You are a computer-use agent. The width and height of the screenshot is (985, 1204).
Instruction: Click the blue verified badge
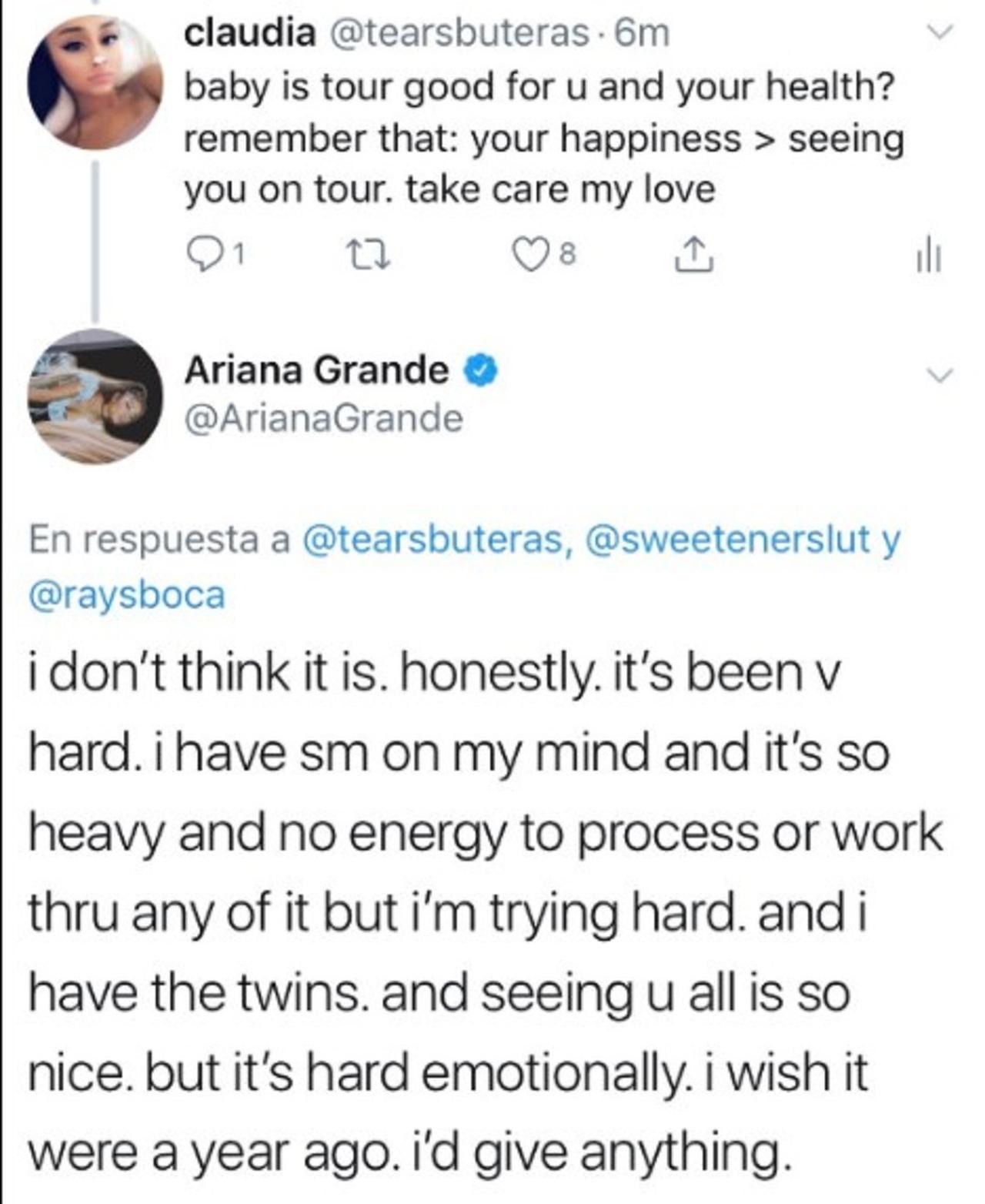coord(479,372)
